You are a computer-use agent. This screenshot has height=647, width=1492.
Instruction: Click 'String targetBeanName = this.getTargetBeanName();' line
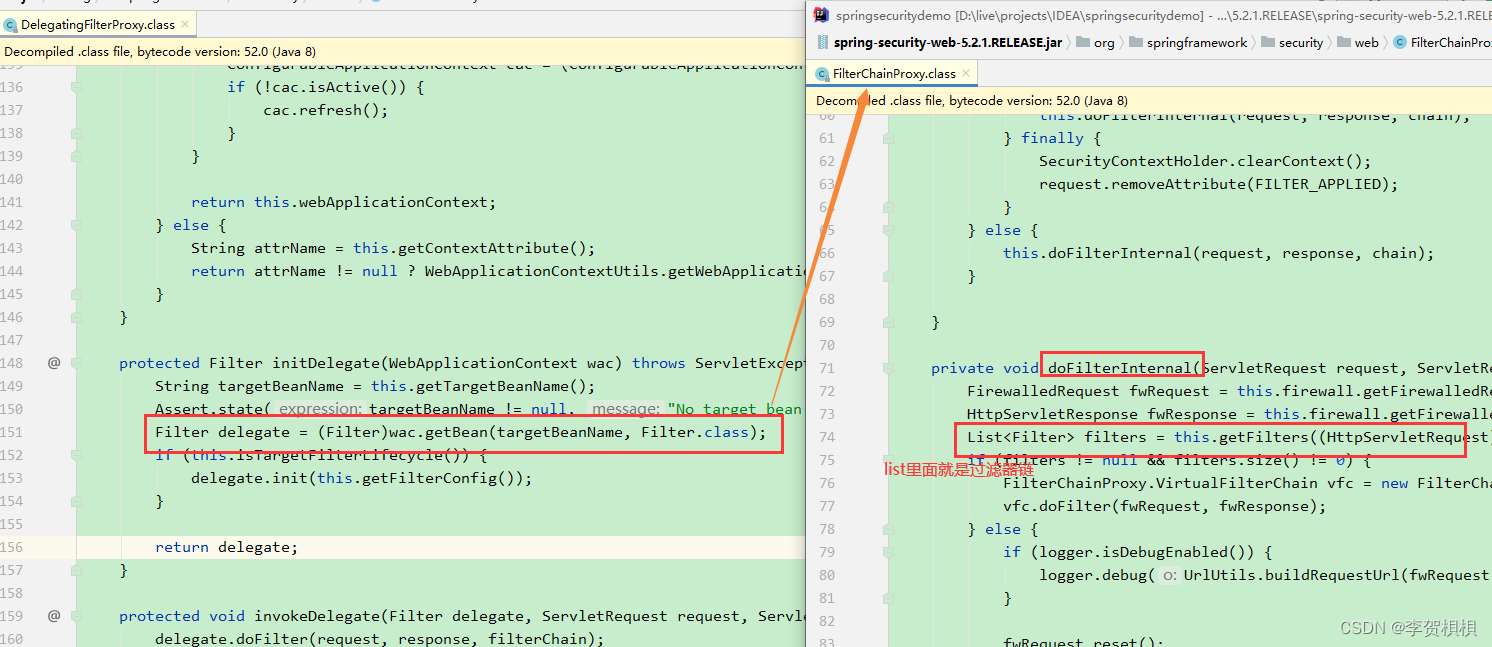[375, 386]
